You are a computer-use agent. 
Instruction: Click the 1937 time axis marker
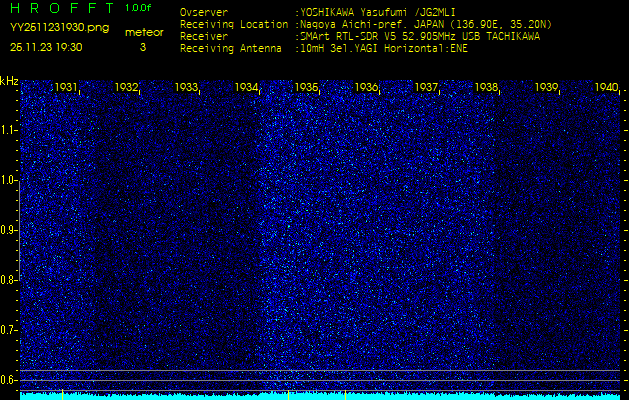[426, 87]
